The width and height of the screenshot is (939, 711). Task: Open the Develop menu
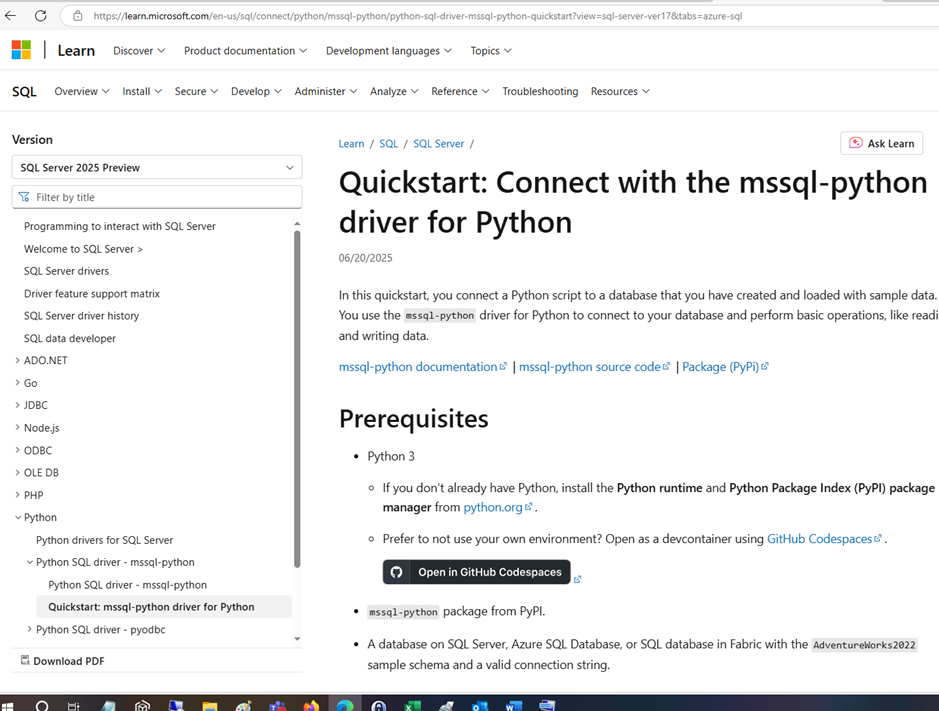tap(256, 91)
